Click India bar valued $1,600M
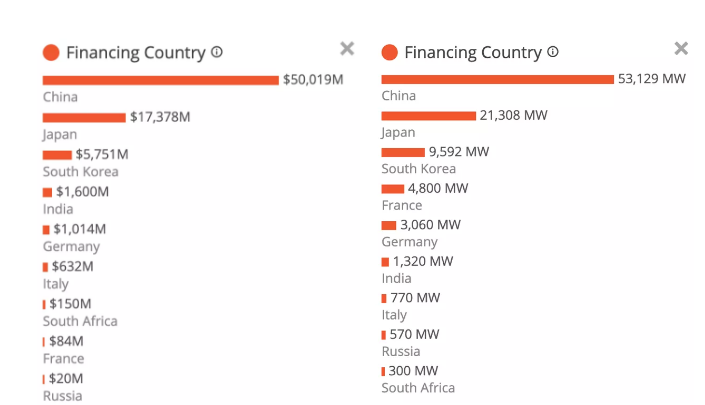Screen dimensions: 705x405 [x=47, y=192]
